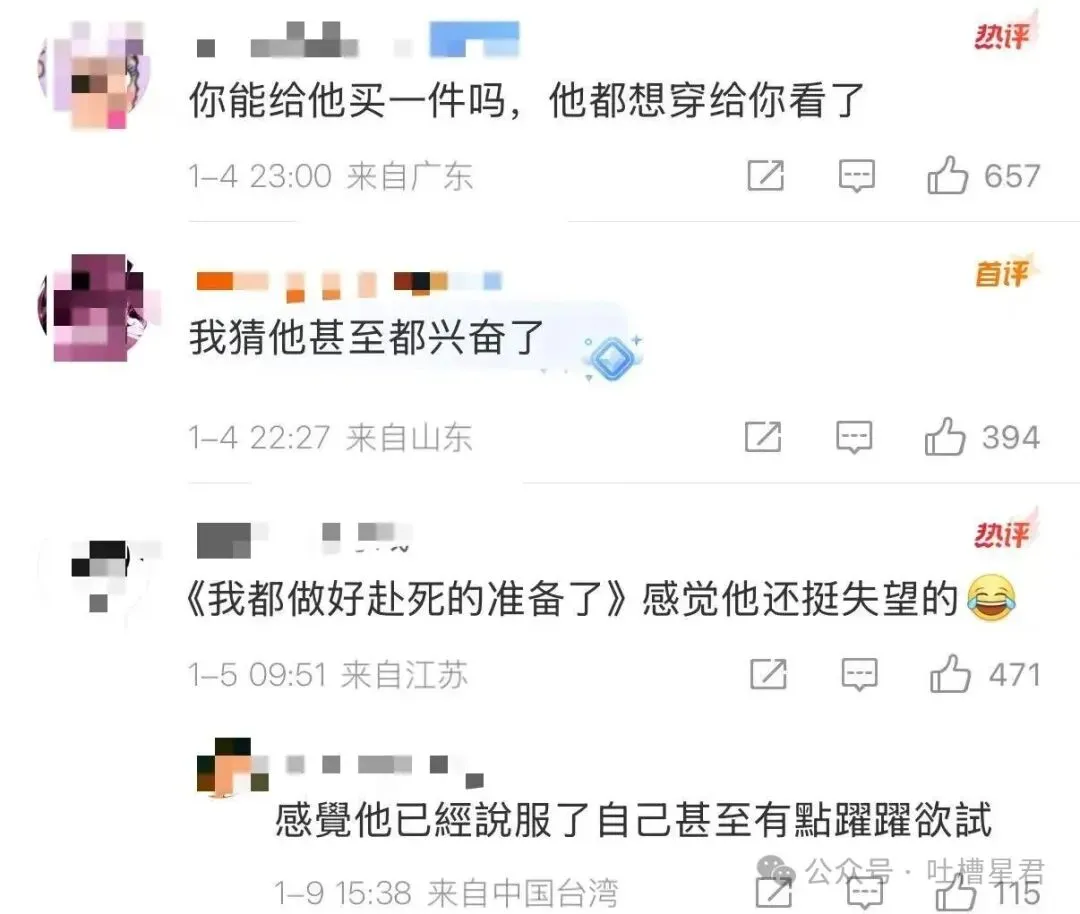
Task: Open the avatar of the 台湾 reply author
Action: 232,767
